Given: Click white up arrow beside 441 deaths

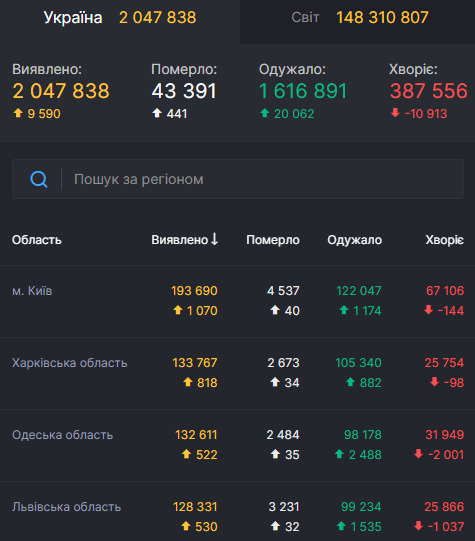Looking at the screenshot, I should click(x=157, y=113).
